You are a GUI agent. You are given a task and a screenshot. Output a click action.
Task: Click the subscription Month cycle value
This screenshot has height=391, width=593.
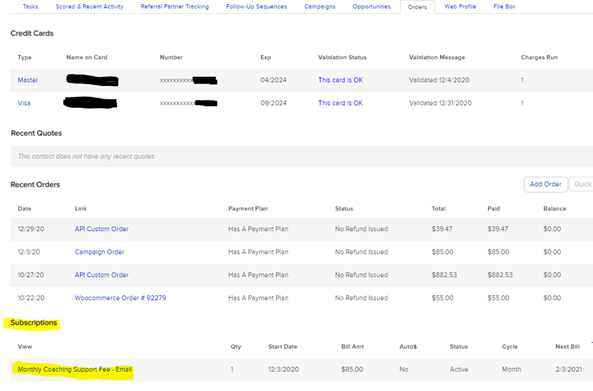511,369
